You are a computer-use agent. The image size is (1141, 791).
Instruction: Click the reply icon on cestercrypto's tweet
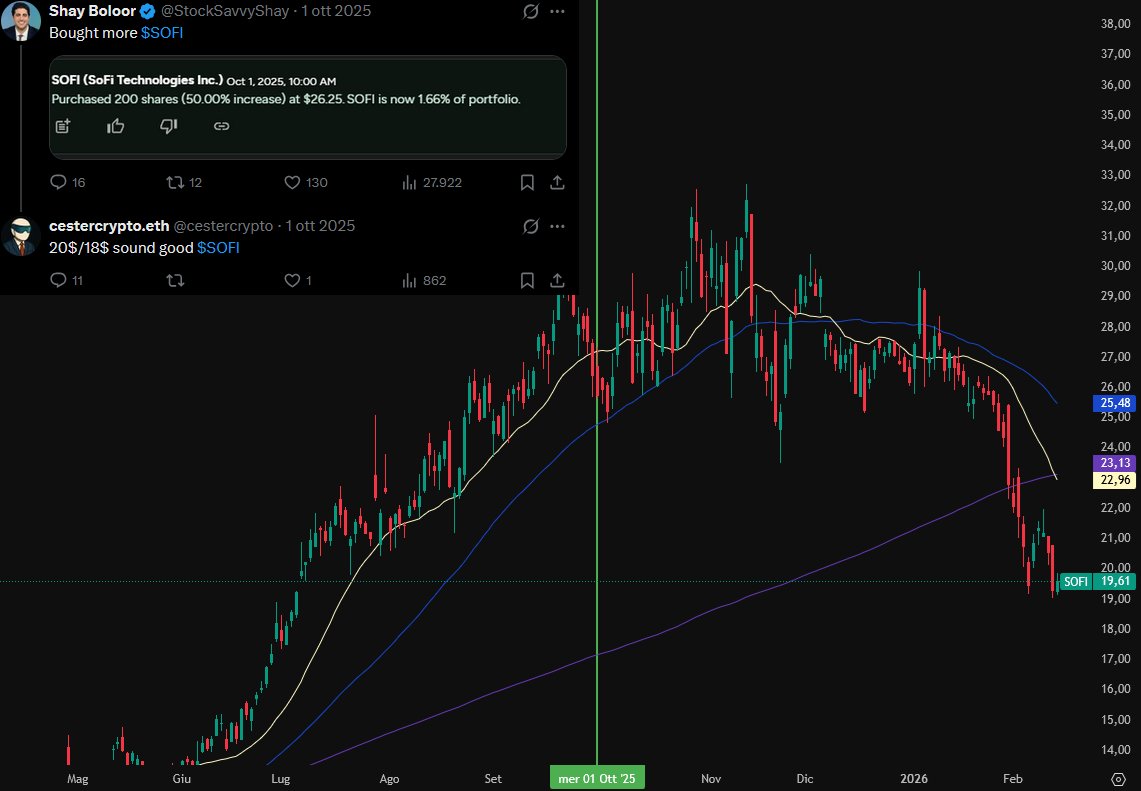(58, 280)
